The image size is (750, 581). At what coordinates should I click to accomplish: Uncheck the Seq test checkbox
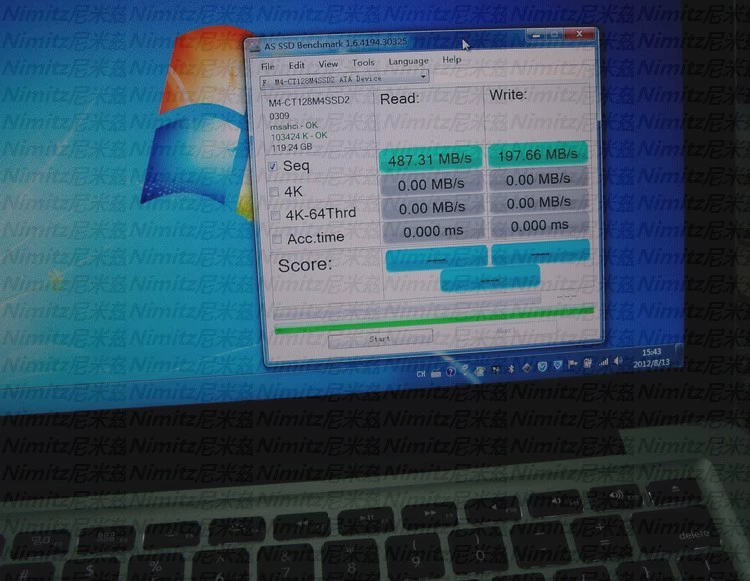[272, 166]
